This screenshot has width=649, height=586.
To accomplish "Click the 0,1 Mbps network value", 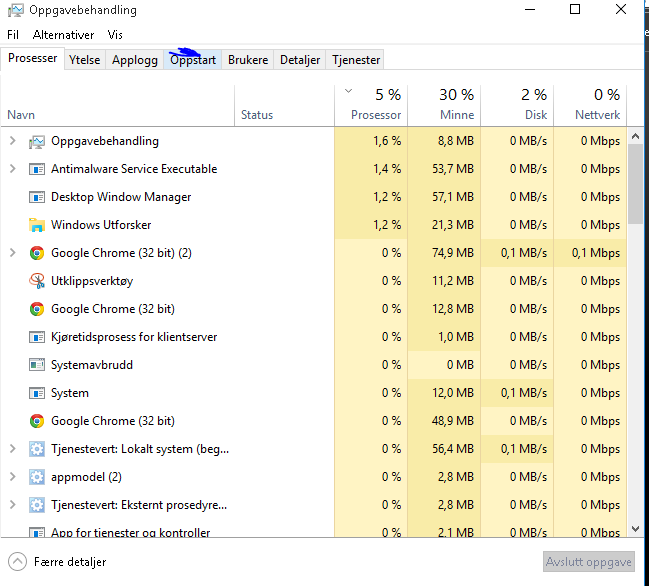I will point(596,253).
